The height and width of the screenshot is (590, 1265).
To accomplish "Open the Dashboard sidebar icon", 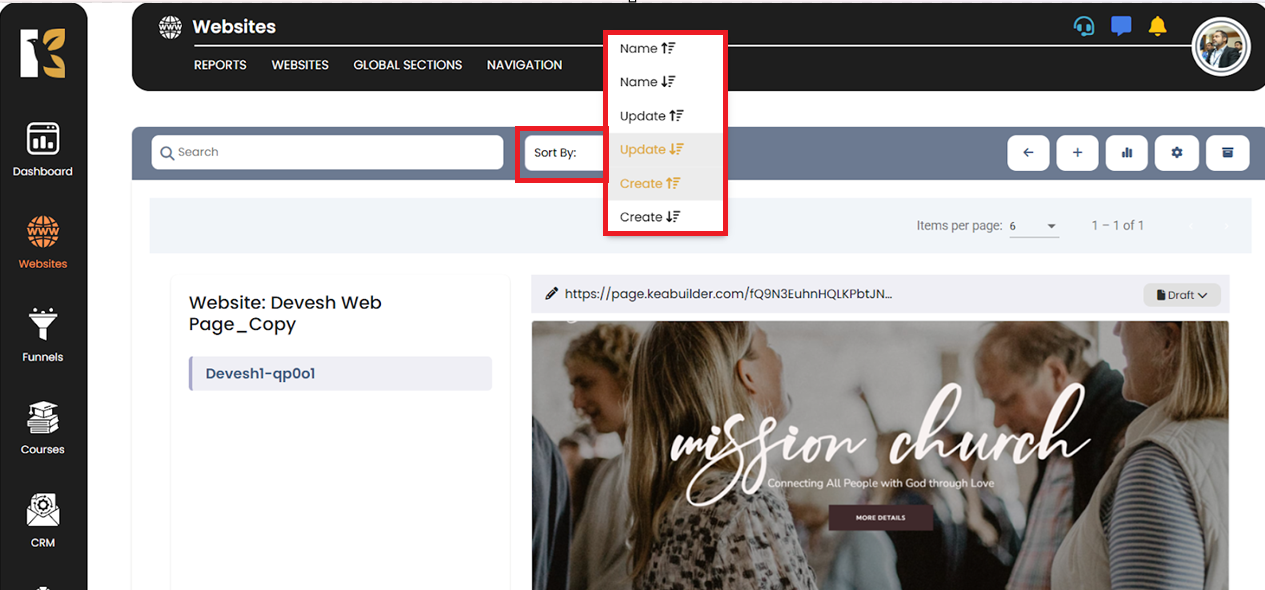I will pos(42,148).
